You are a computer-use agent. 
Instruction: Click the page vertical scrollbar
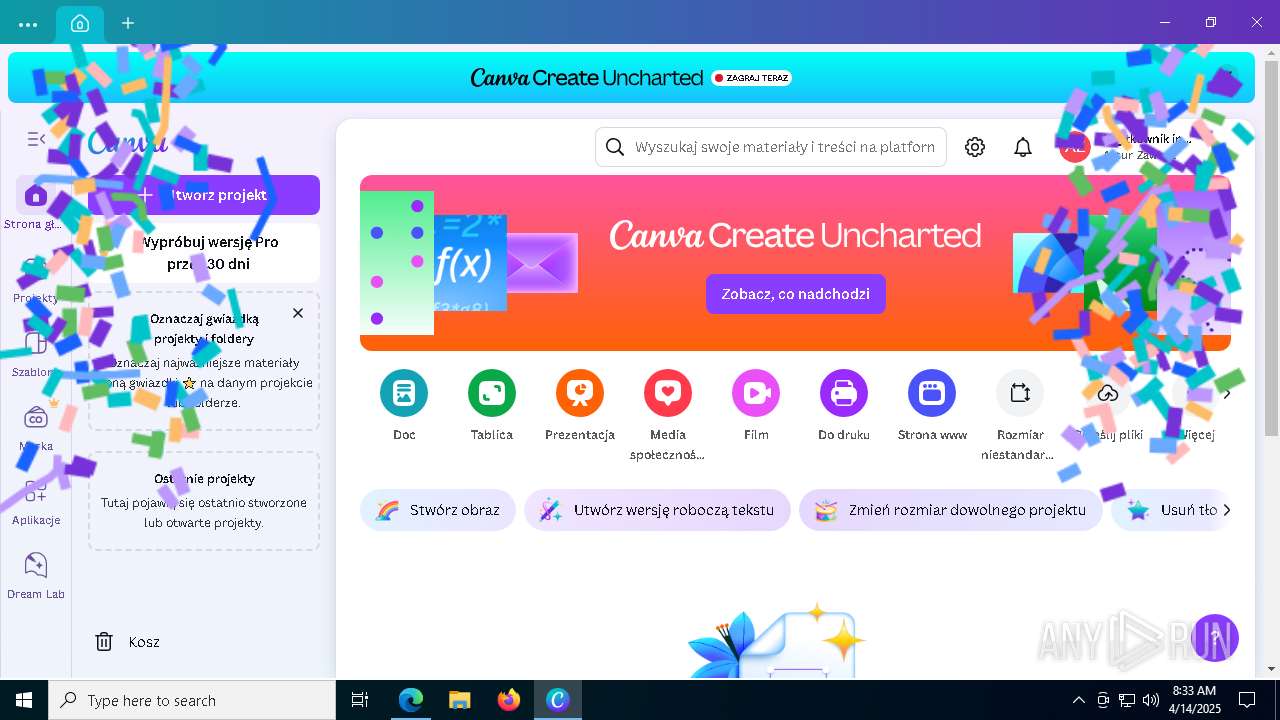click(1271, 248)
